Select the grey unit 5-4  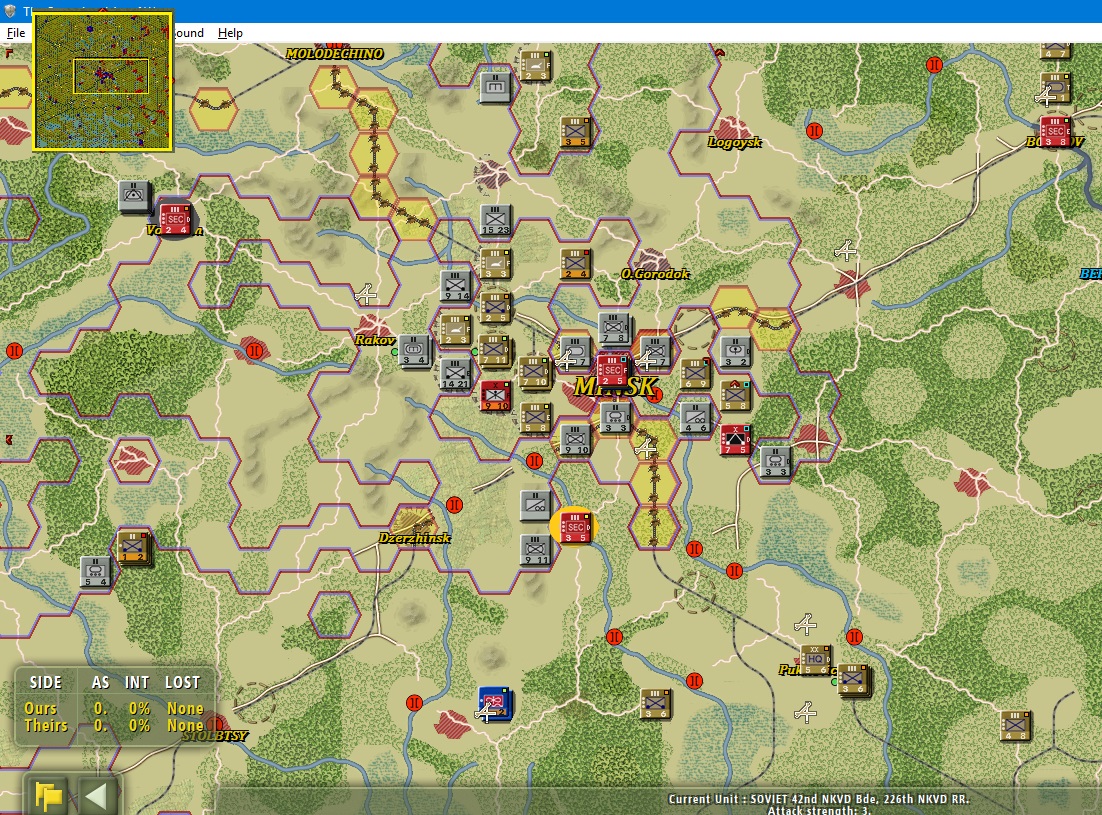(95, 571)
